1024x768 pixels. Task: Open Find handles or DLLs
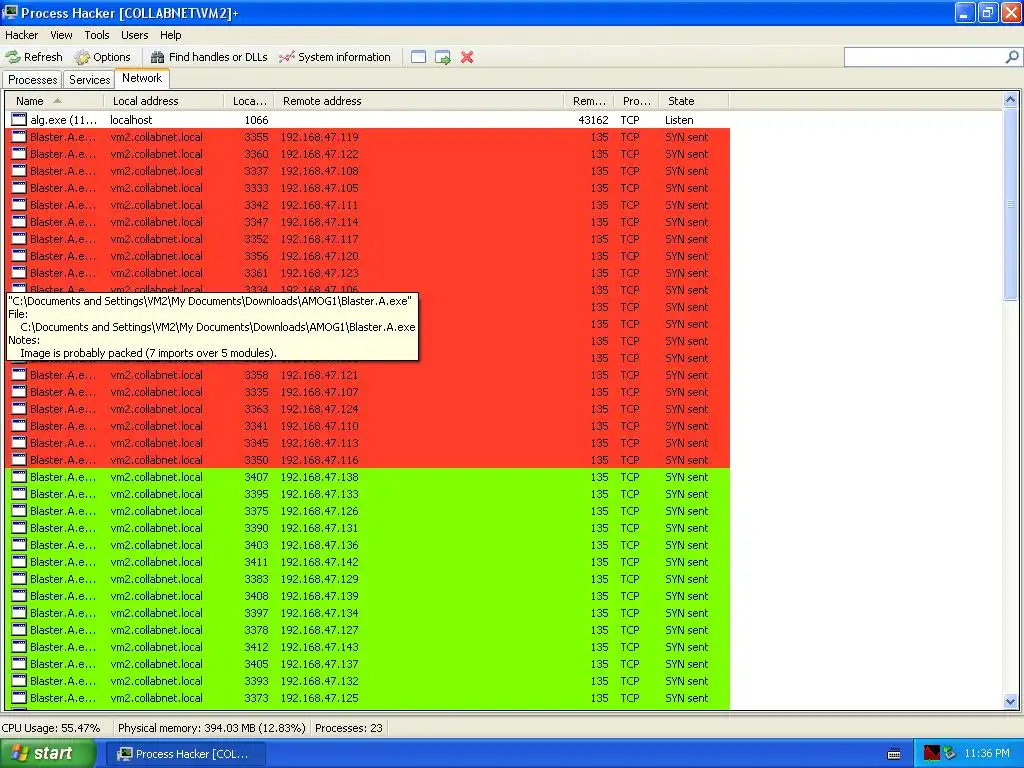coord(209,57)
